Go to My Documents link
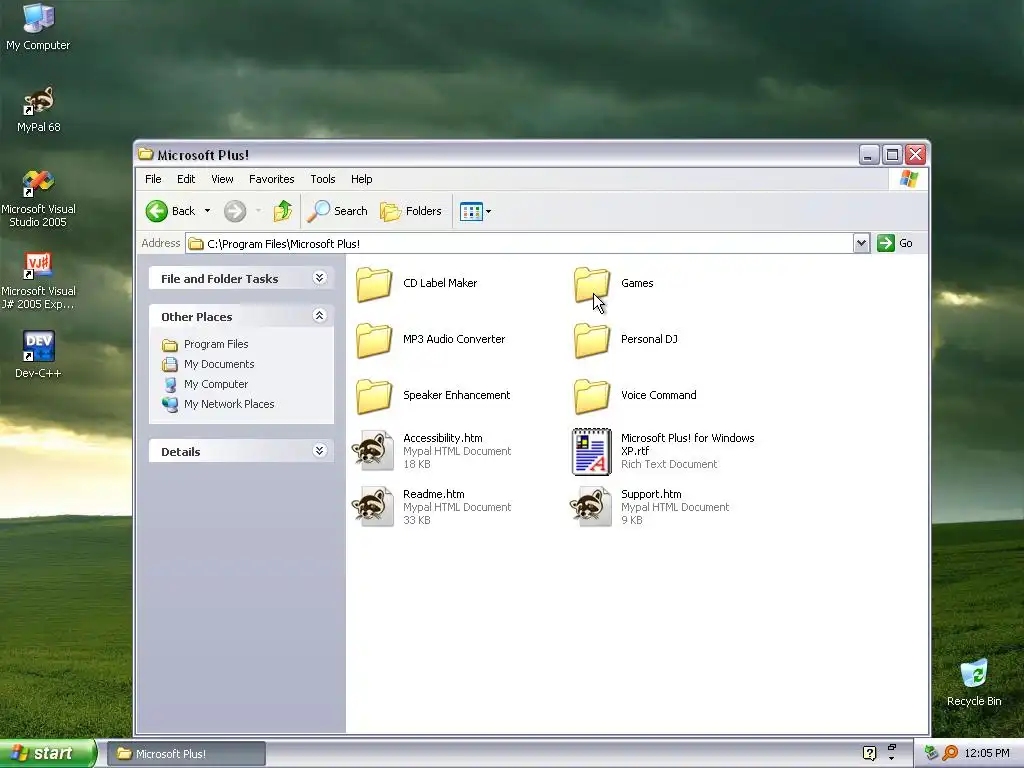The height and width of the screenshot is (768, 1024). [219, 364]
